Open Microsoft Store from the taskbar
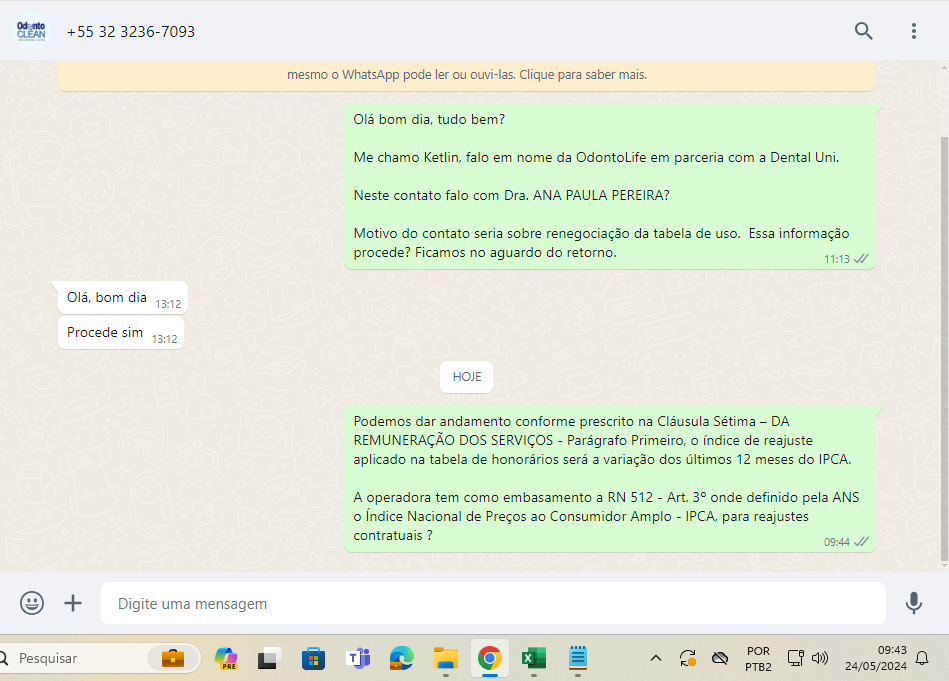This screenshot has height=681, width=949. pyautogui.click(x=314, y=658)
